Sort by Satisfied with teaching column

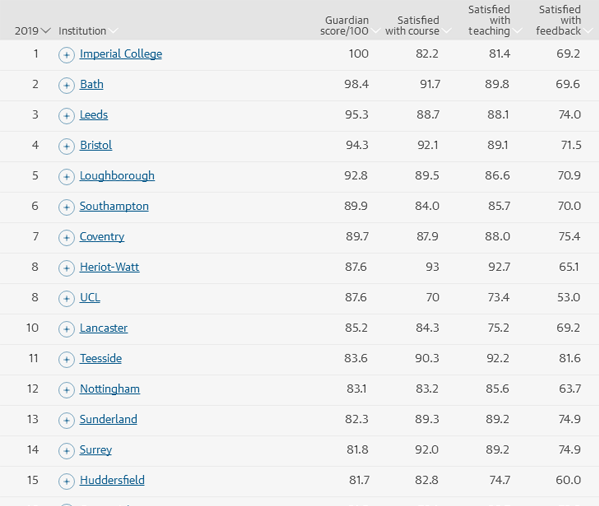point(489,20)
